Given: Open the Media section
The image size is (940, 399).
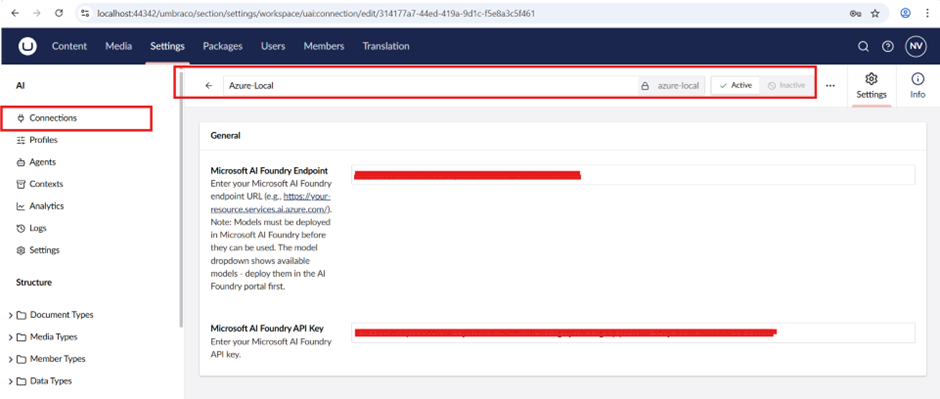Looking at the screenshot, I should pos(119,46).
